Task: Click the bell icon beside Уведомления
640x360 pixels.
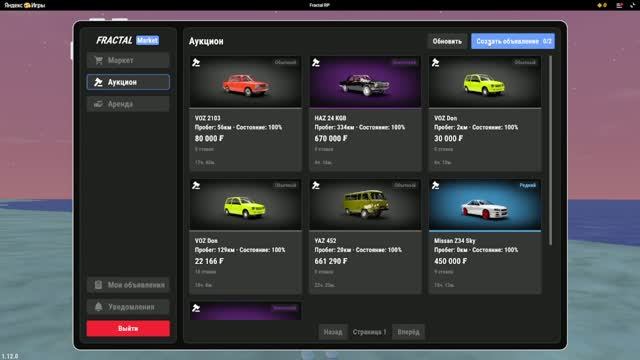Action: tap(98, 307)
